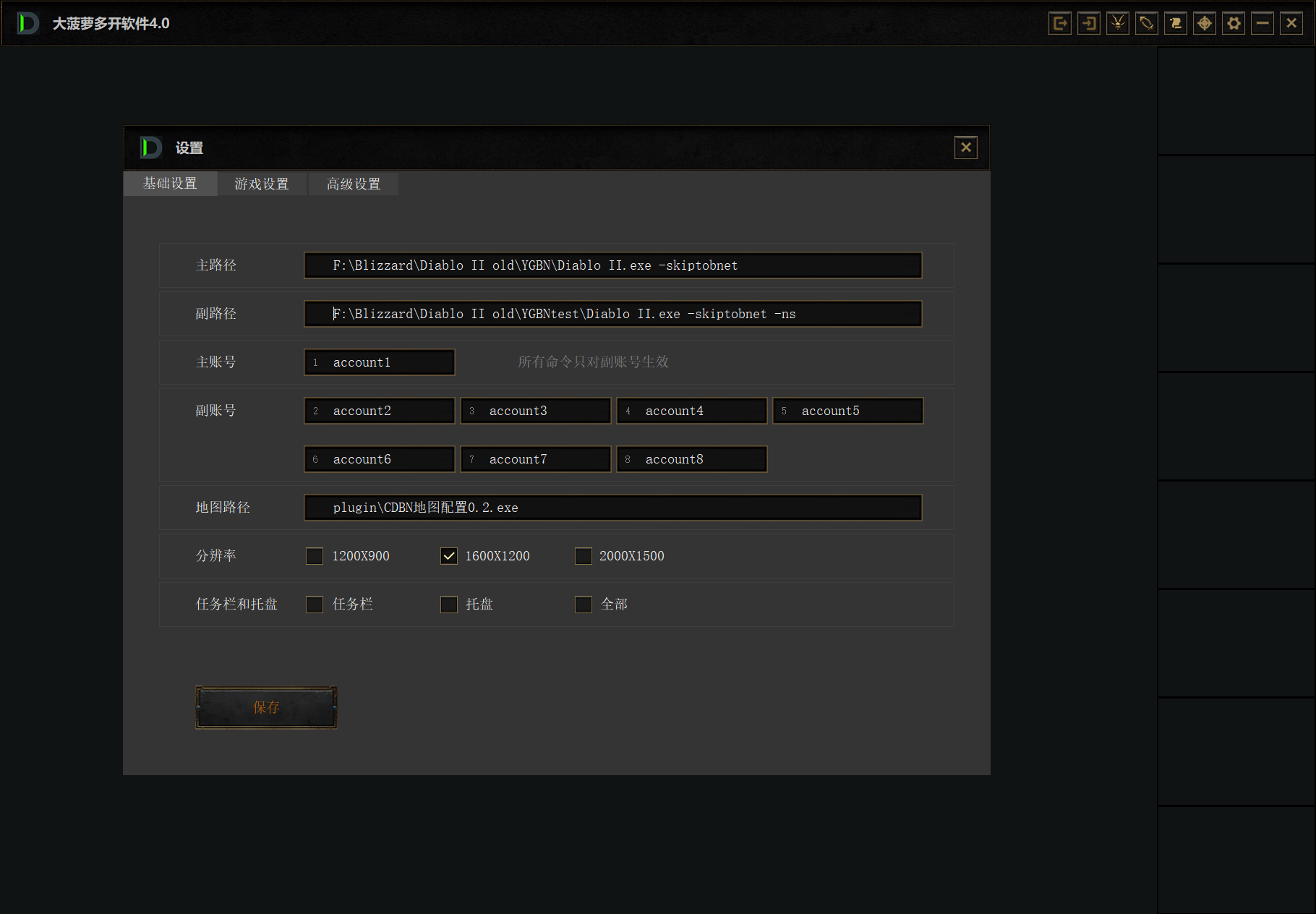Tick the 2000X1500 resolution checkbox
The image size is (1316, 914).
tap(583, 556)
